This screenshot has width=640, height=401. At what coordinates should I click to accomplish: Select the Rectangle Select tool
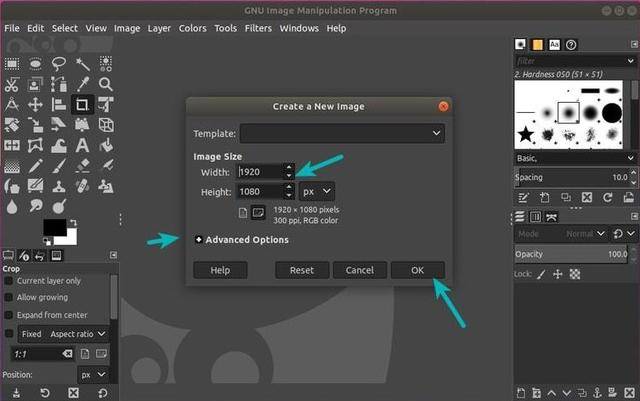coord(12,64)
